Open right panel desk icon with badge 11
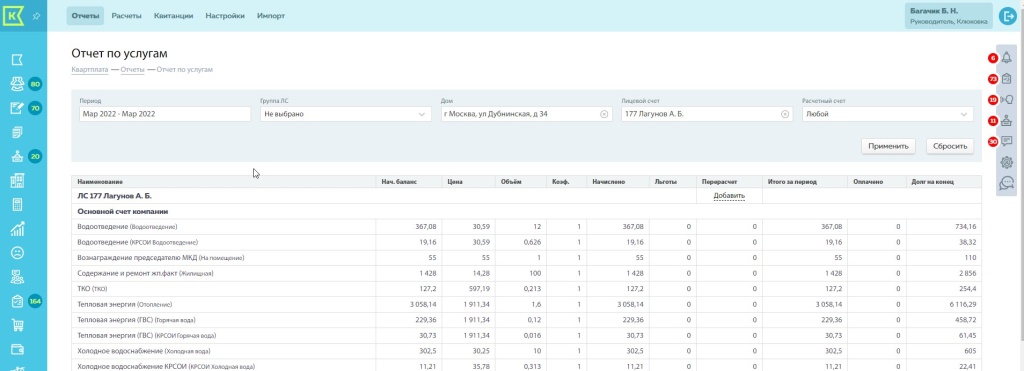 click(x=1006, y=120)
